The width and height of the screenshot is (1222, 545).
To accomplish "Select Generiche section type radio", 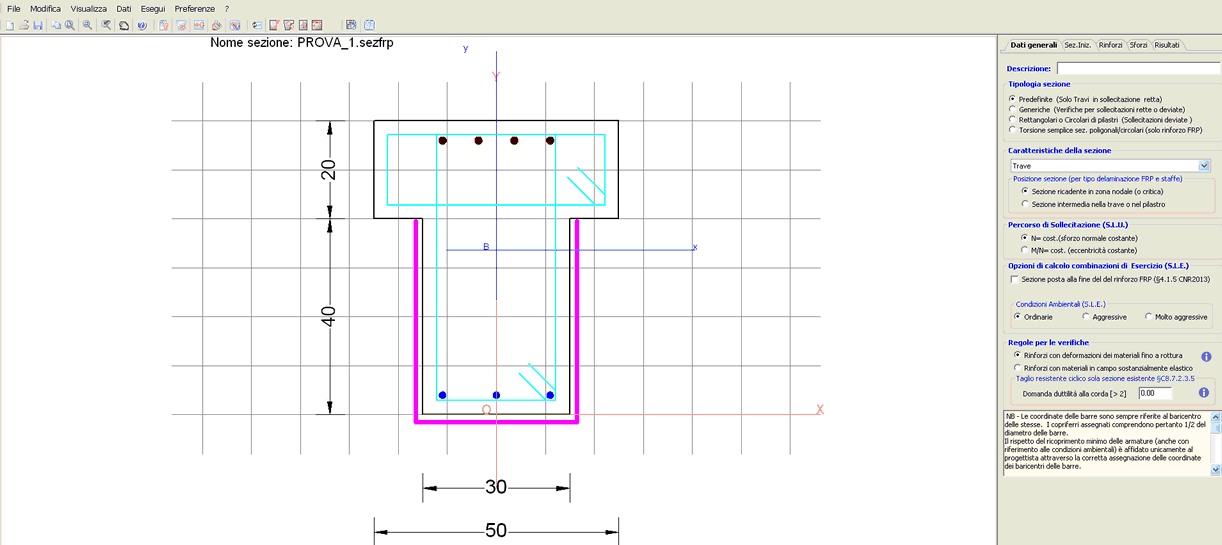I will click(x=1013, y=109).
